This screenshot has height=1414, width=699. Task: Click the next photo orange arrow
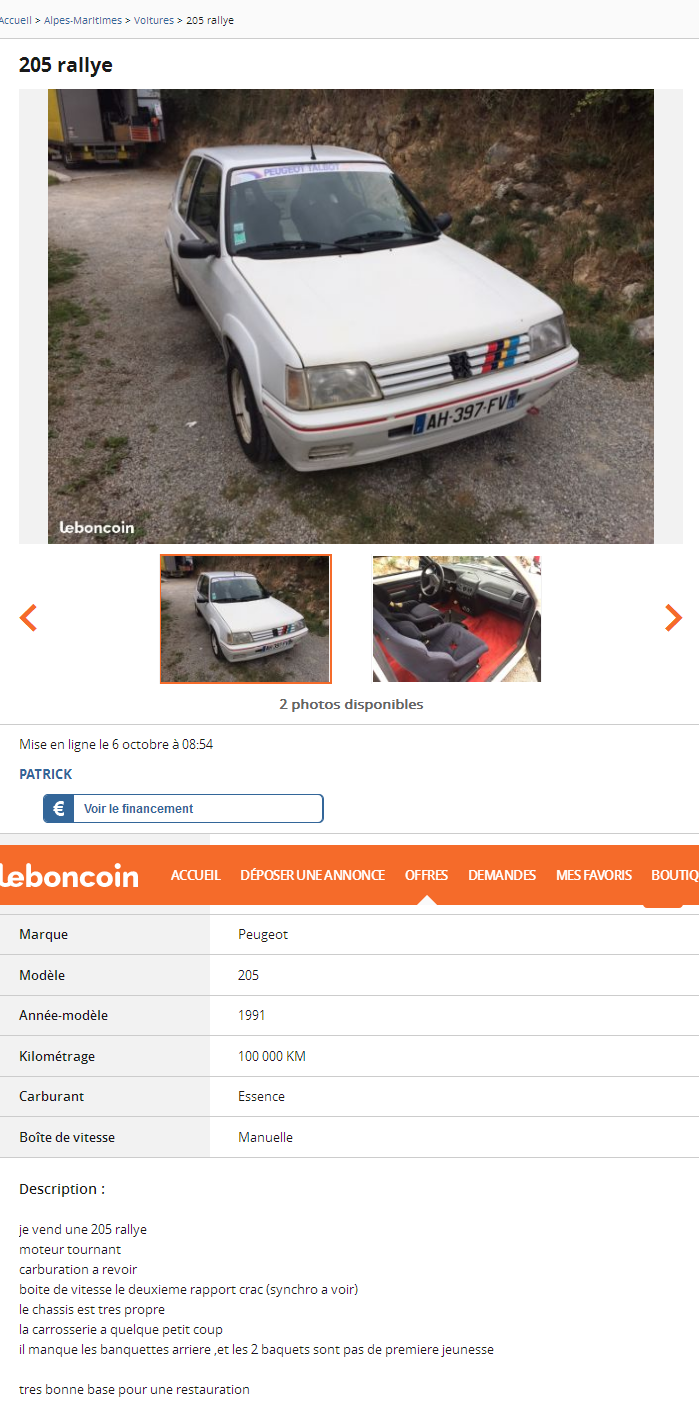tap(673, 618)
